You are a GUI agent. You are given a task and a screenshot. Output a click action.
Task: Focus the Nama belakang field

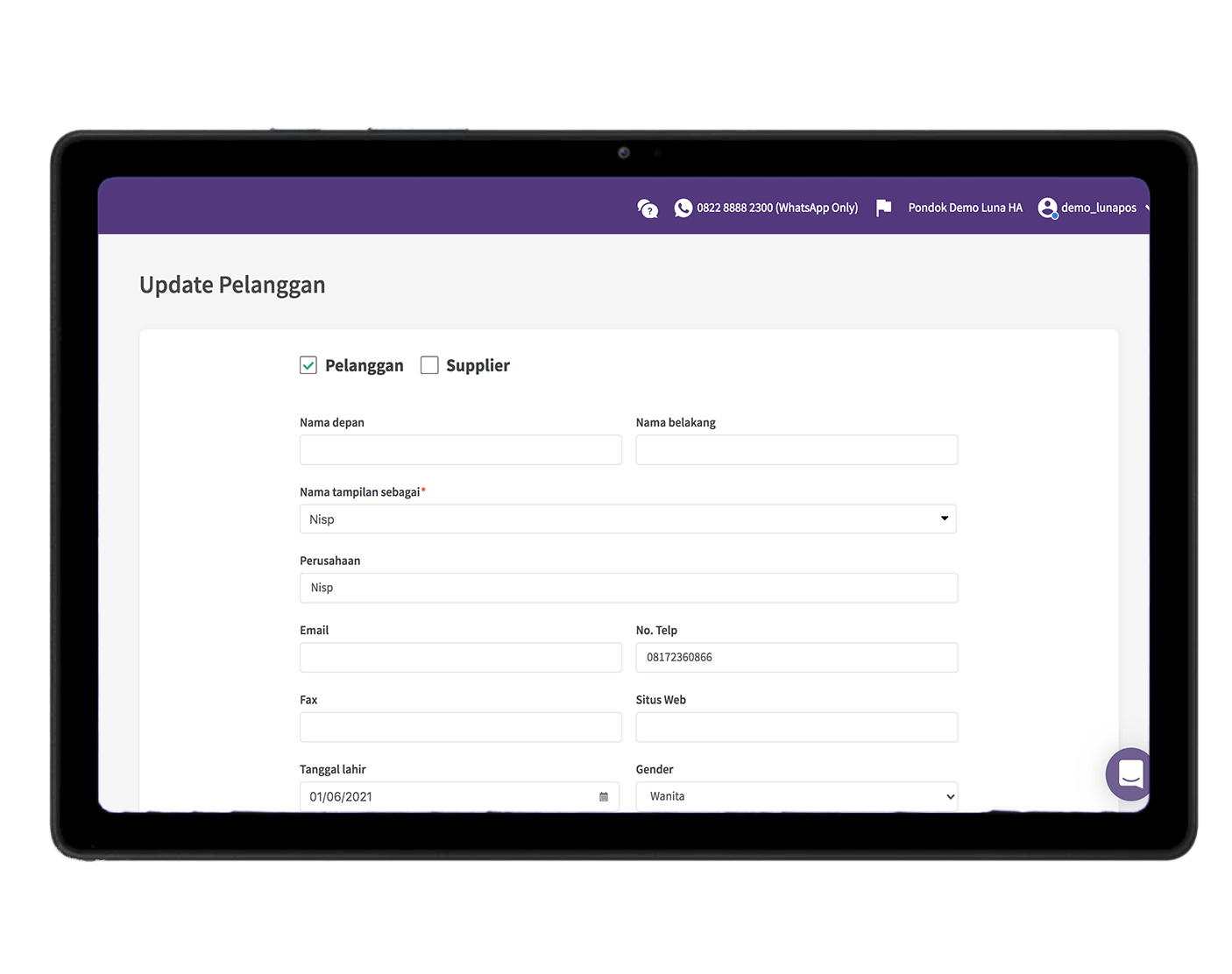coord(797,450)
